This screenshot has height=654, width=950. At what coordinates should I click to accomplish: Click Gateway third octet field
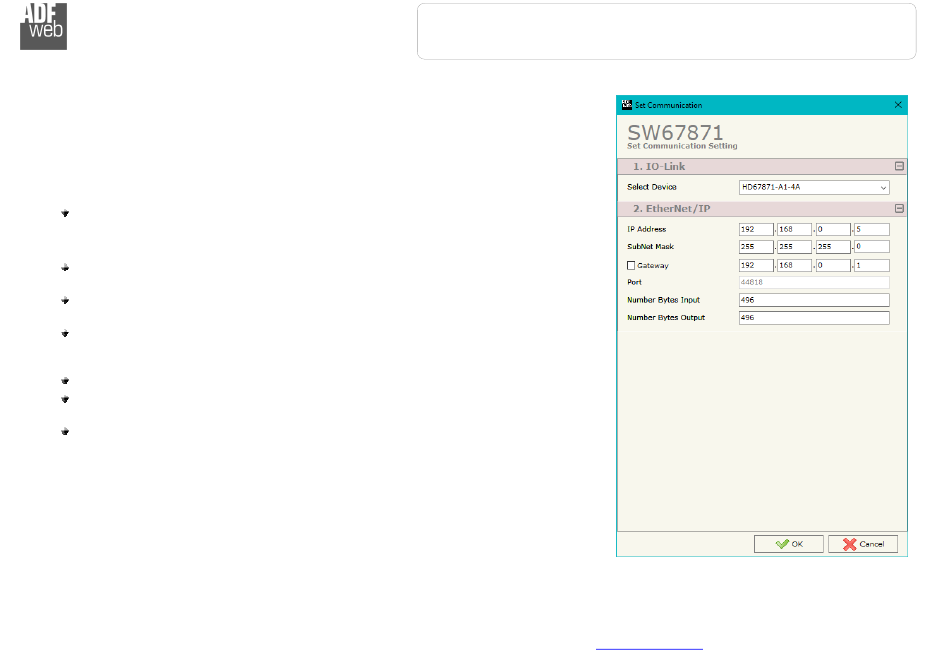[833, 265]
